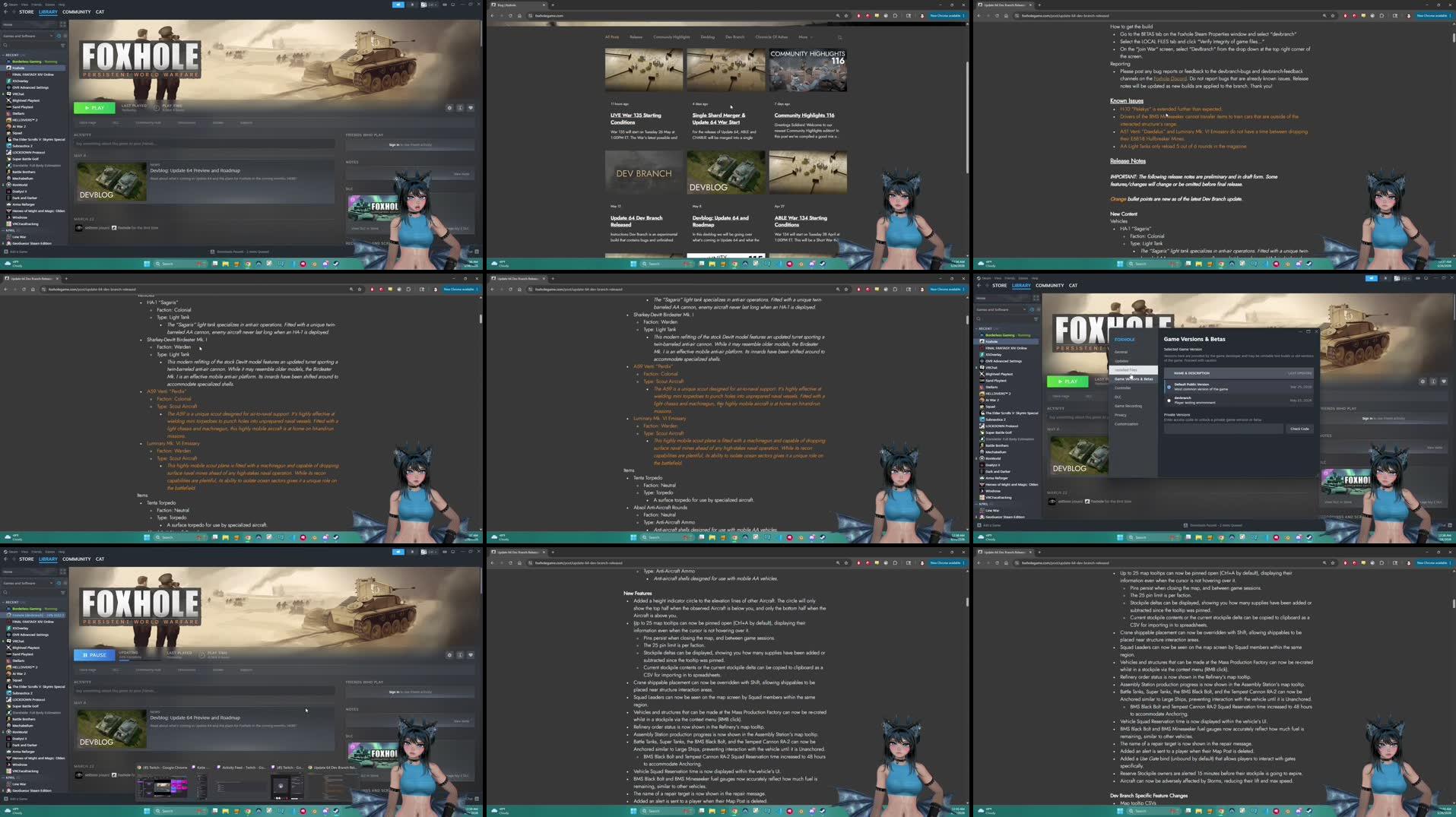Open Dev Branch tab on Foxhole blog
Screen dimensions: 1456x817
tap(735, 37)
